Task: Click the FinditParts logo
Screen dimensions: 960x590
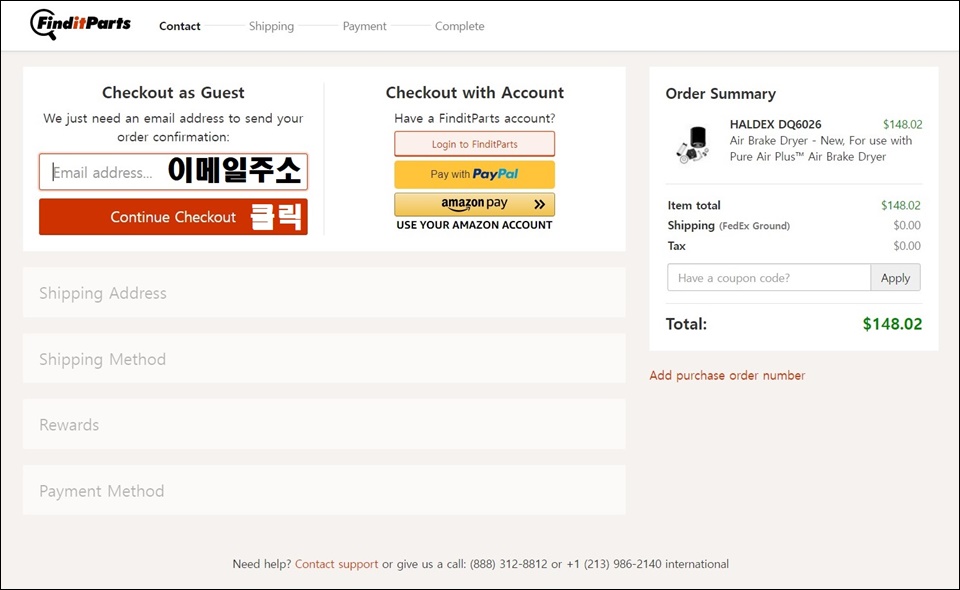Action: (x=80, y=24)
